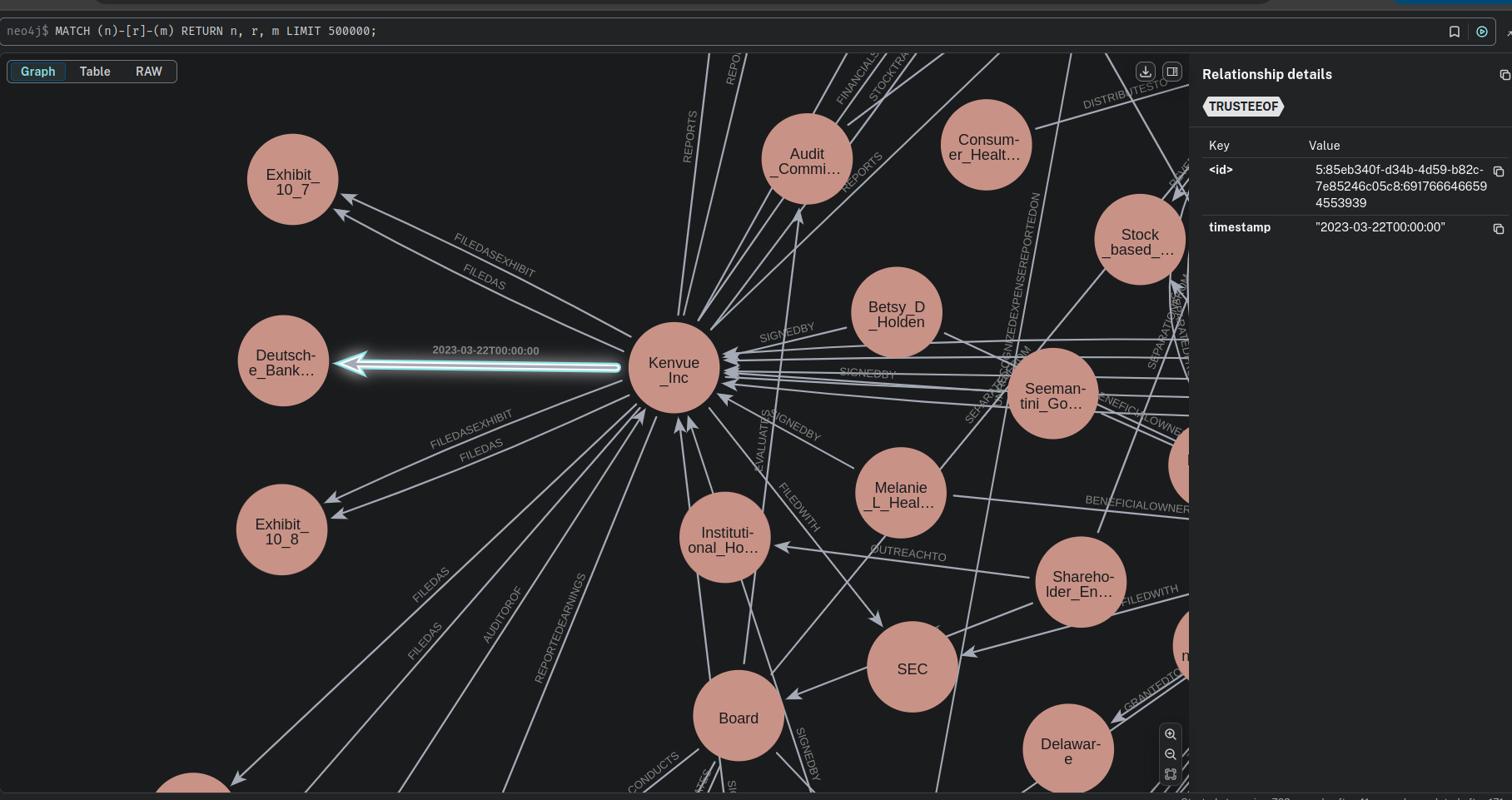This screenshot has height=800, width=1512.
Task: Select the Board node
Action: 739,716
